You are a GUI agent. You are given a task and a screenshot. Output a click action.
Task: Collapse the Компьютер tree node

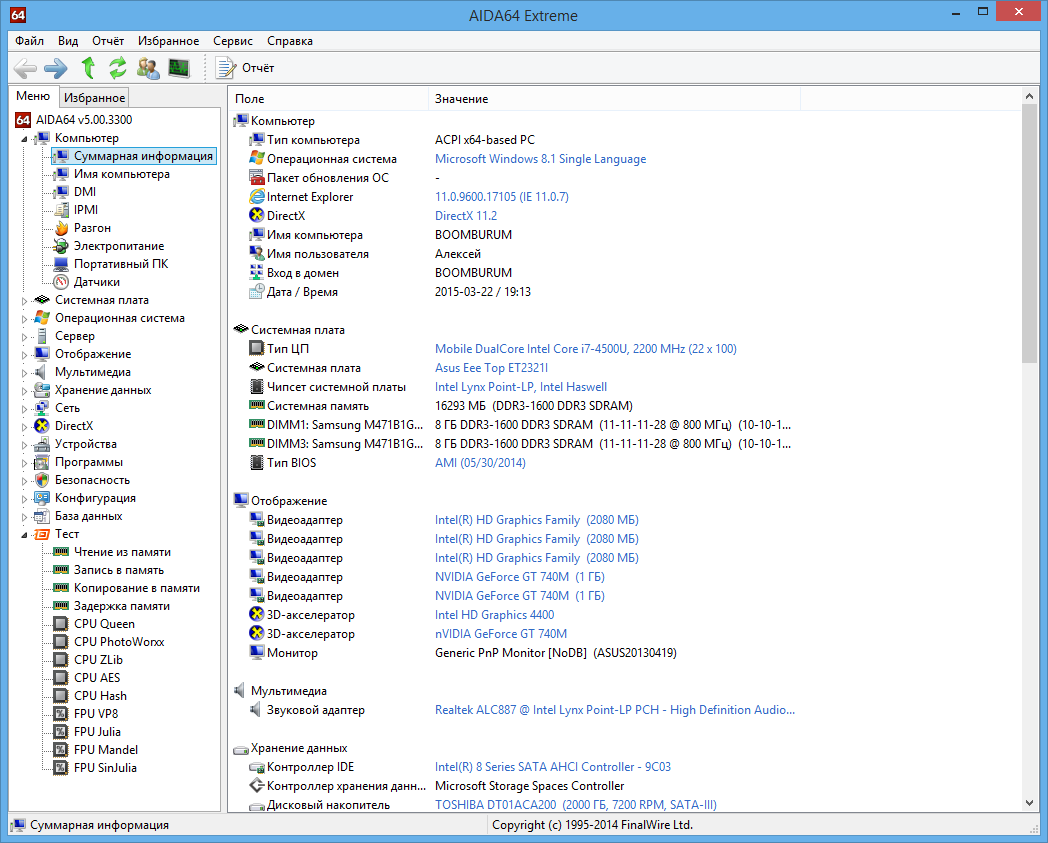(25, 139)
